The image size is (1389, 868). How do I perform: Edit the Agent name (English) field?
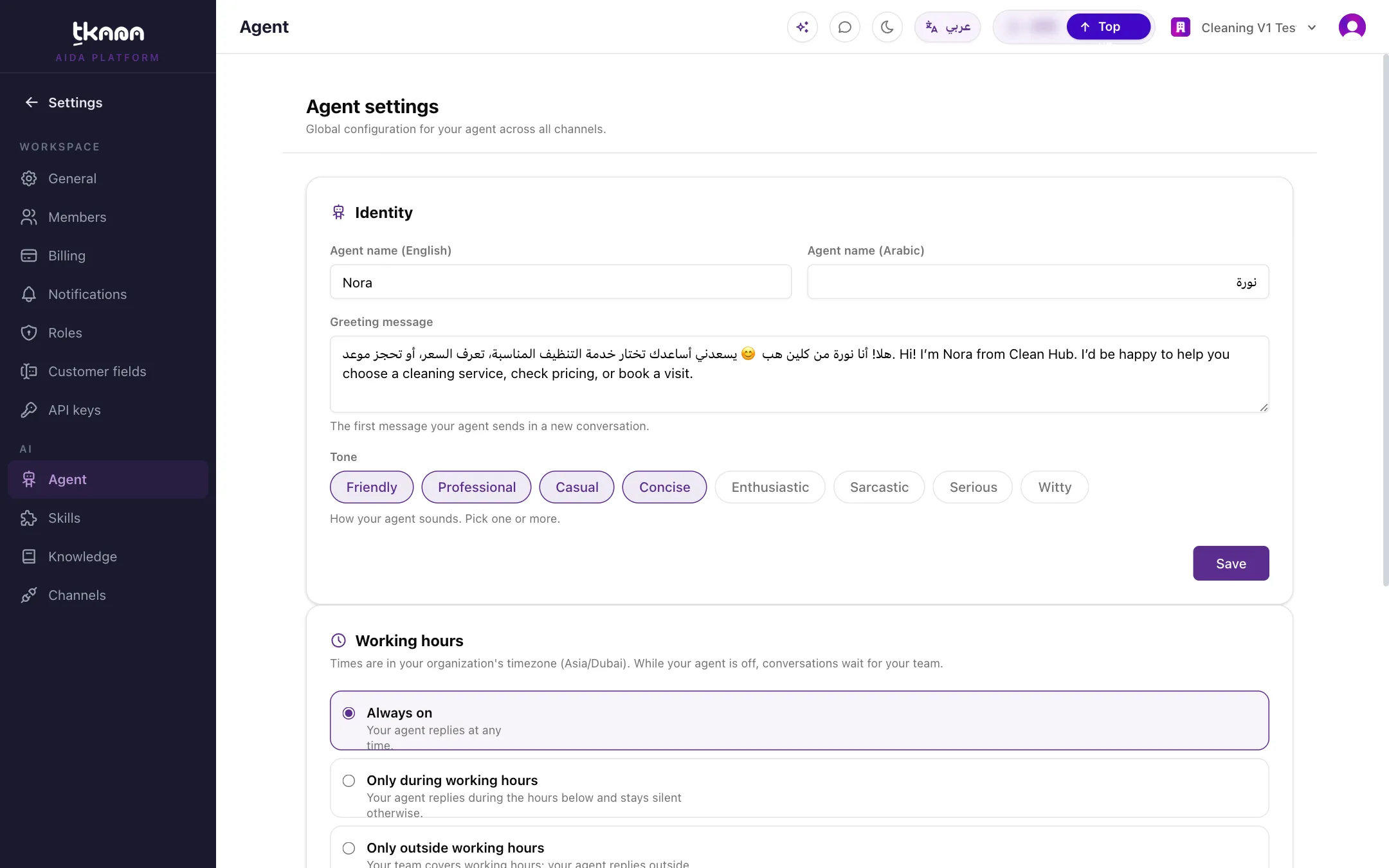560,282
